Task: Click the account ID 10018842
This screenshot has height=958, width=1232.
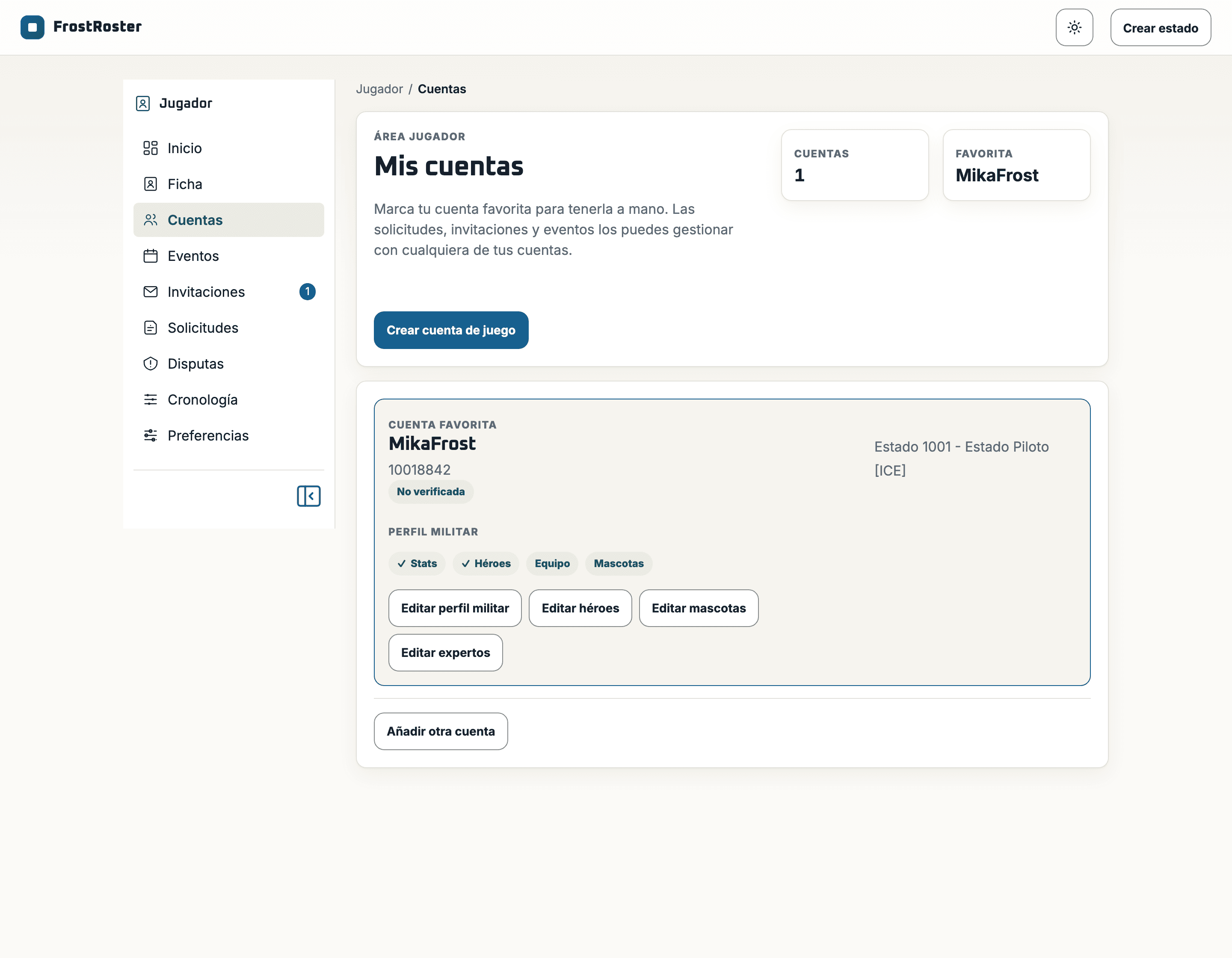Action: (420, 470)
